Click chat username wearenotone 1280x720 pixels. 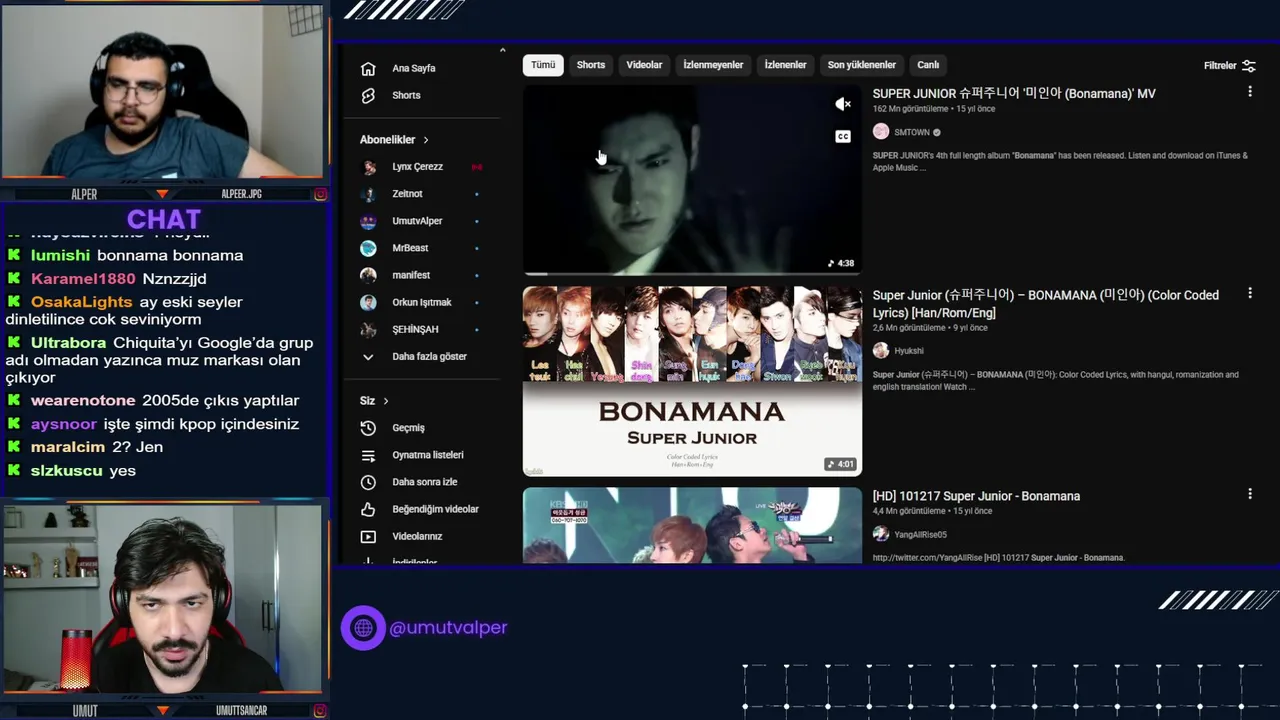(81, 401)
